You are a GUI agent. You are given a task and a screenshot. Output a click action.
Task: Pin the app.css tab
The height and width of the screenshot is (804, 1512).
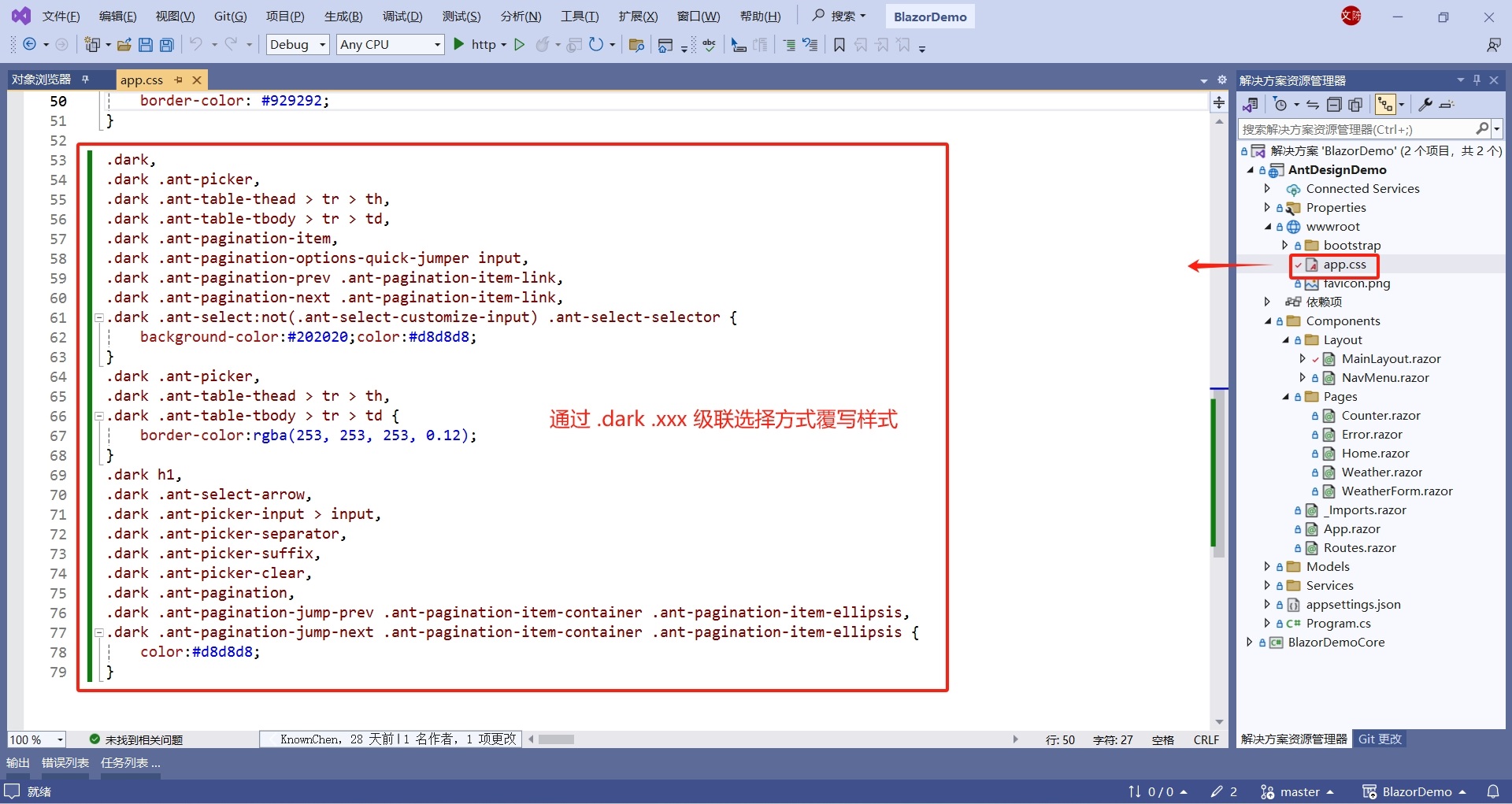179,80
